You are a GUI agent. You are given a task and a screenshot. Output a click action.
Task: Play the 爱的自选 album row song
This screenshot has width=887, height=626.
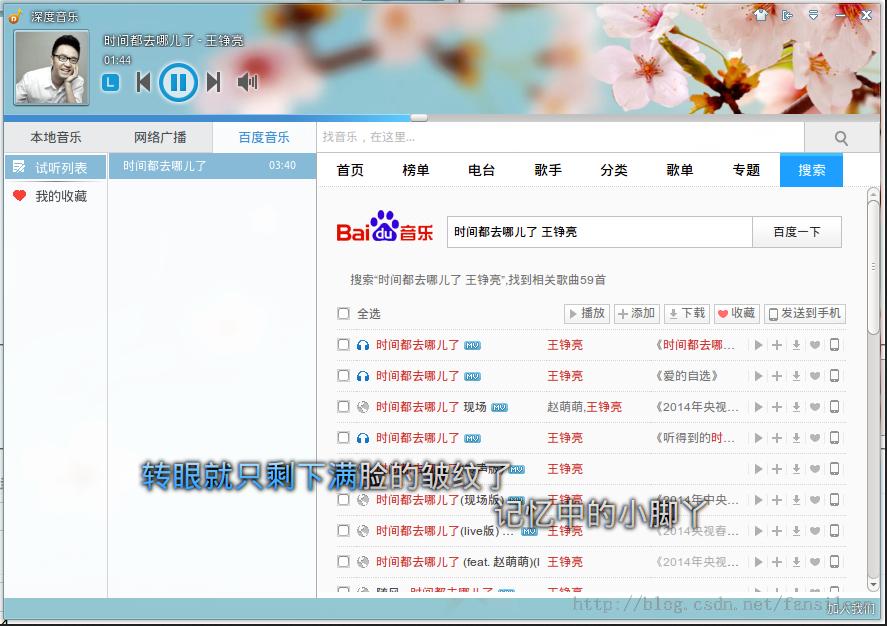[x=758, y=376]
